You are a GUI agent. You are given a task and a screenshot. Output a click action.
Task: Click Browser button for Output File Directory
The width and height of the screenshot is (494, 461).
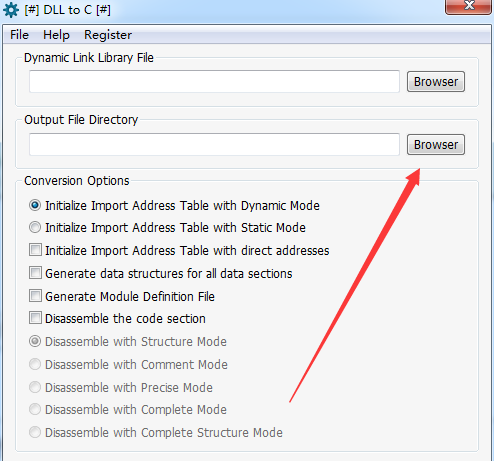click(x=436, y=145)
